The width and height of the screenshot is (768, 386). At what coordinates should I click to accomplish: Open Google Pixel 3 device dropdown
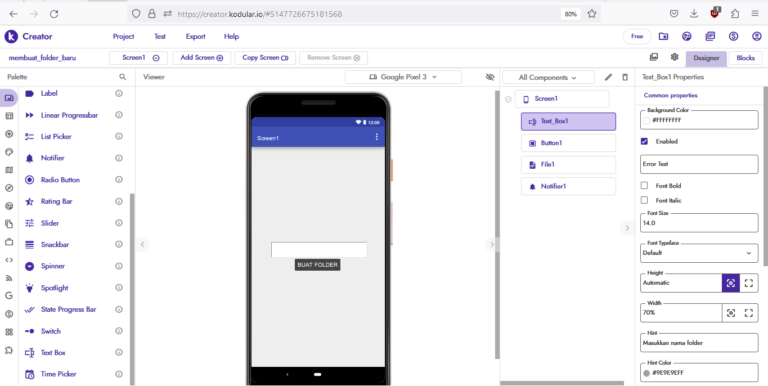tap(403, 77)
